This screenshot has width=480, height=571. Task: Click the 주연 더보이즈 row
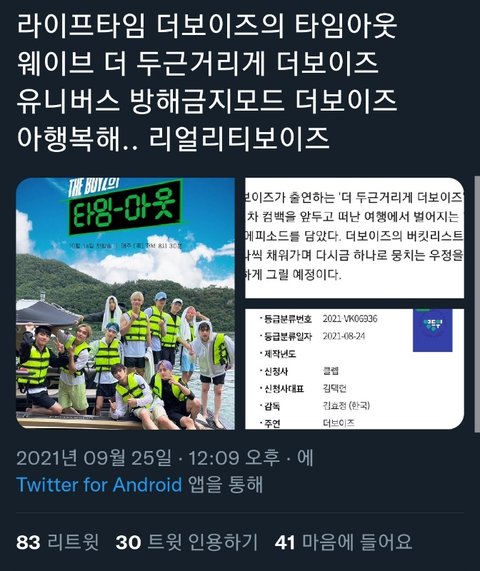click(307, 423)
